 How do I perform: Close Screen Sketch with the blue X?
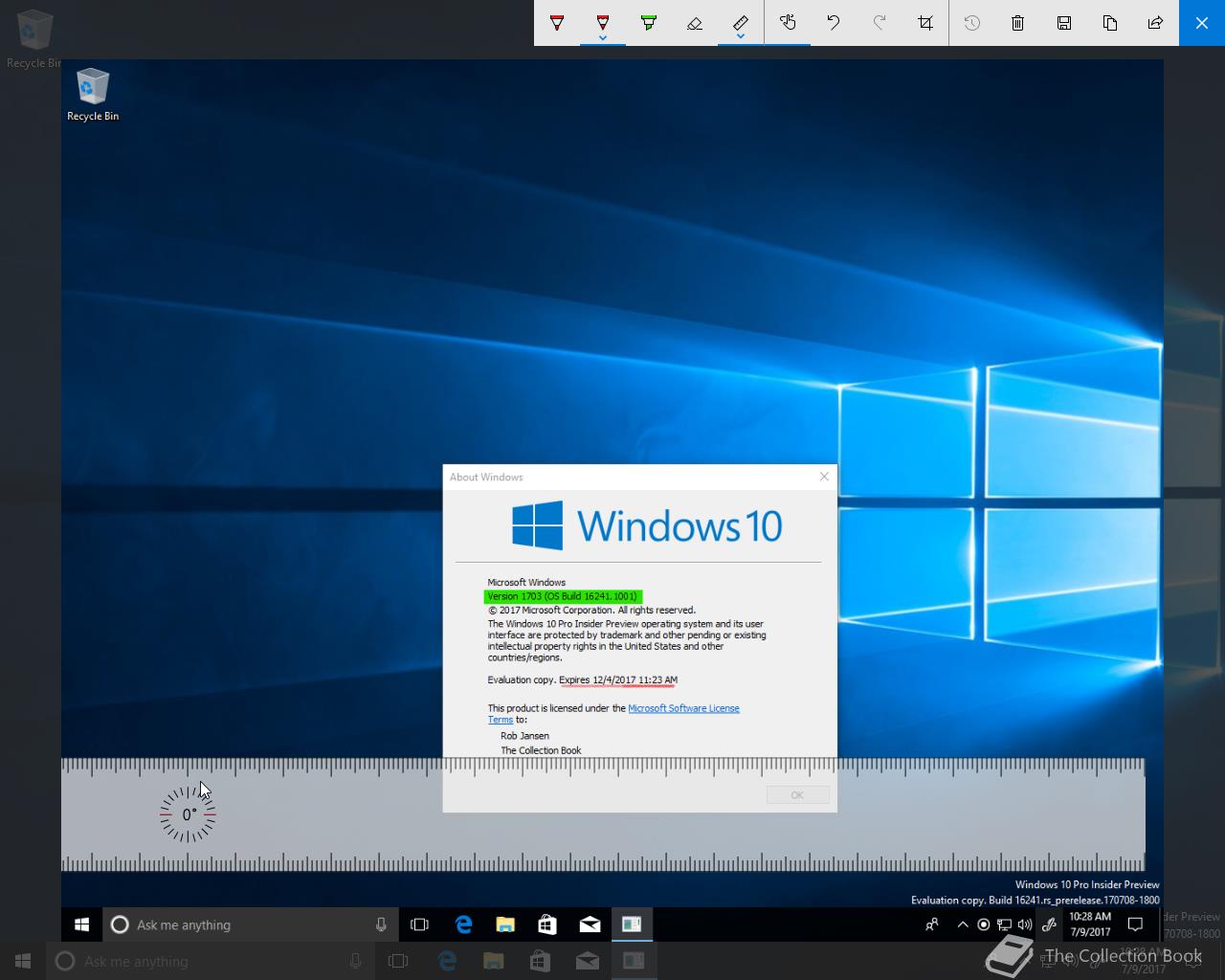(x=1202, y=23)
